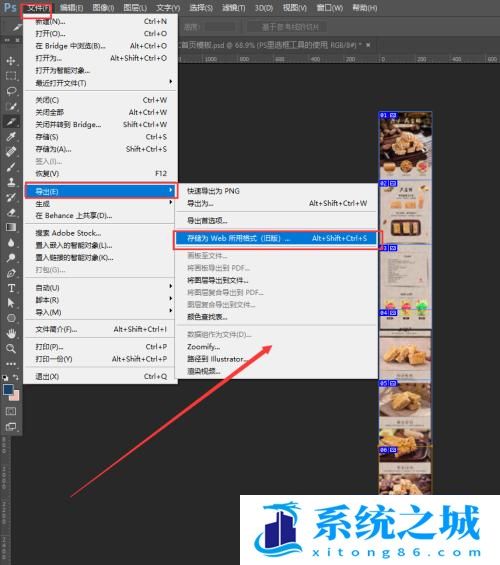Expand the 导入(M) submenu arrow

[x=171, y=311]
